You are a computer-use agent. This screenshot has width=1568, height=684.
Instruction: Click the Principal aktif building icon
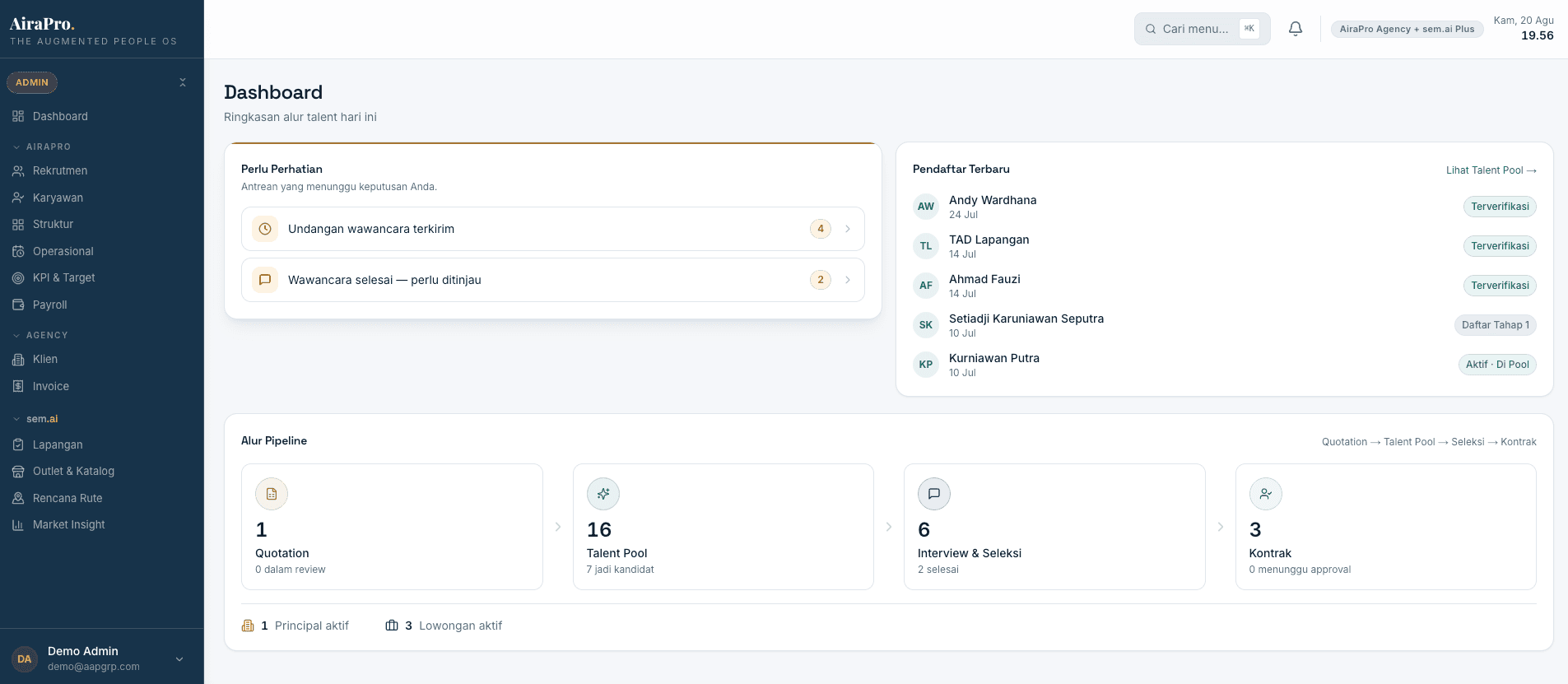[248, 626]
